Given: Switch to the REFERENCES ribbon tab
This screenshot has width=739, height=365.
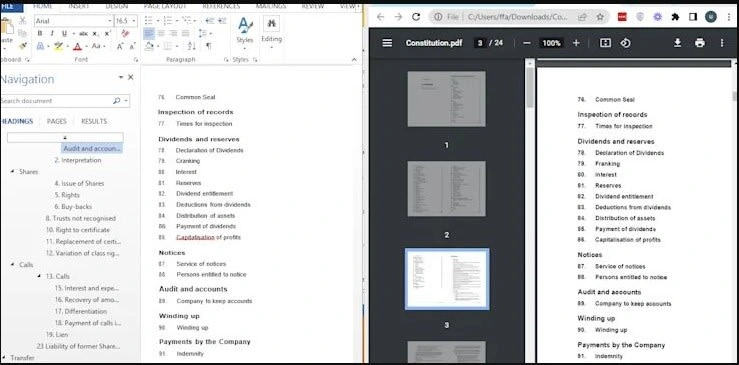Looking at the screenshot, I should 221,6.
